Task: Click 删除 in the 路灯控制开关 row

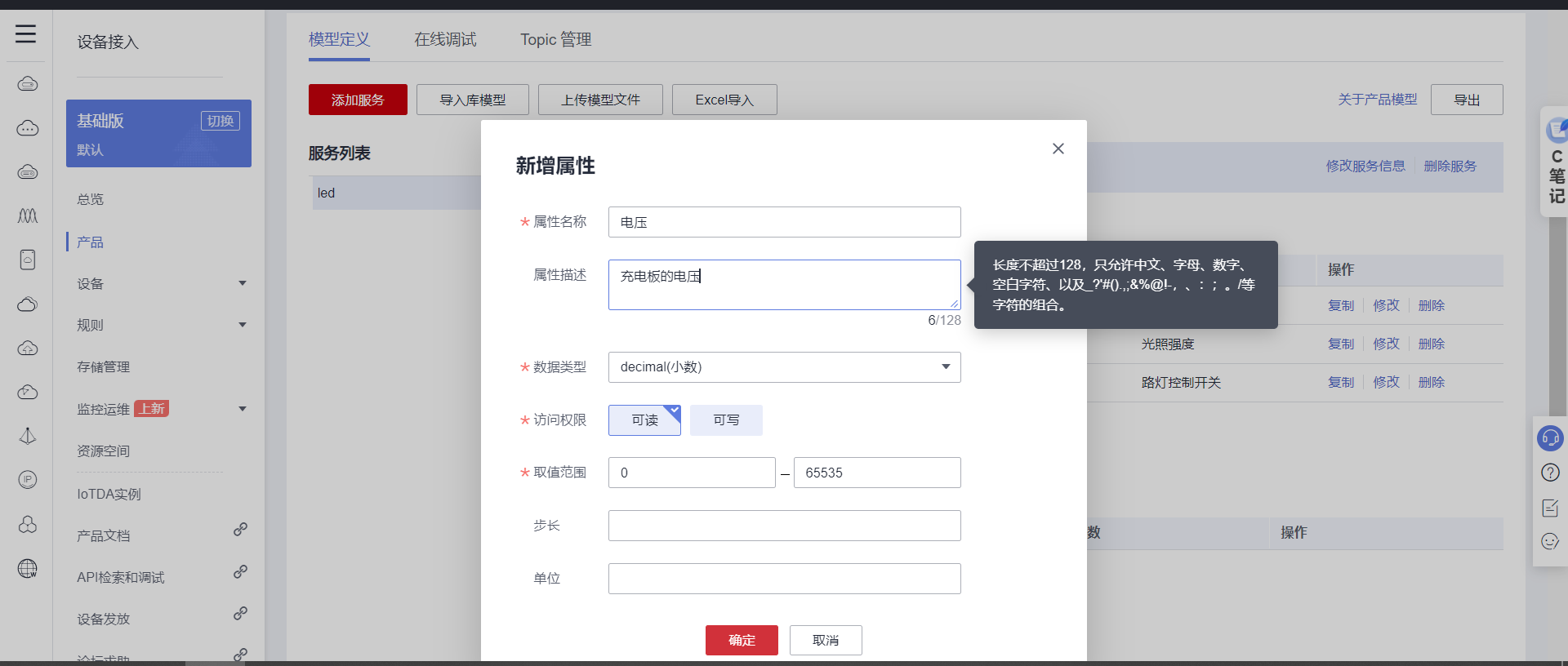Action: point(1432,383)
